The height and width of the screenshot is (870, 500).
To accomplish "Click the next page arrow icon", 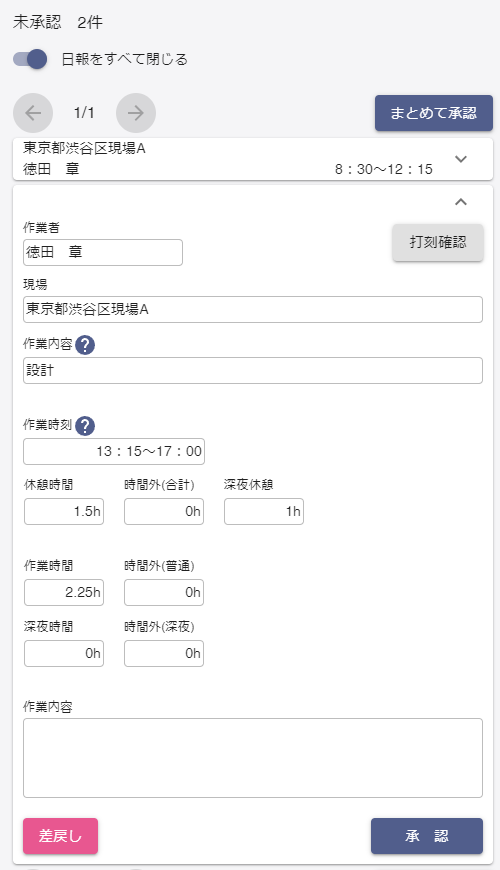I will [x=136, y=113].
